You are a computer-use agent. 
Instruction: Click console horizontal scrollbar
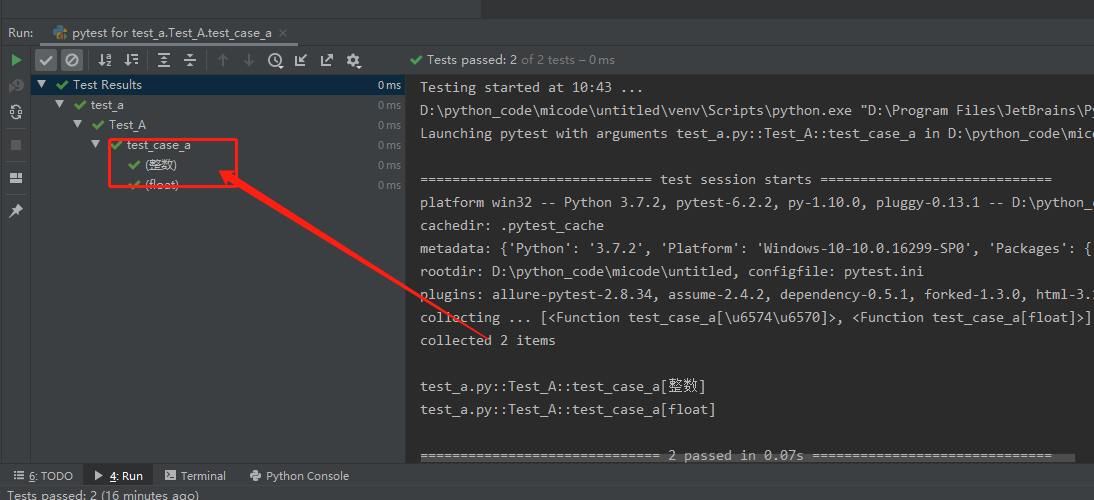coord(747,458)
